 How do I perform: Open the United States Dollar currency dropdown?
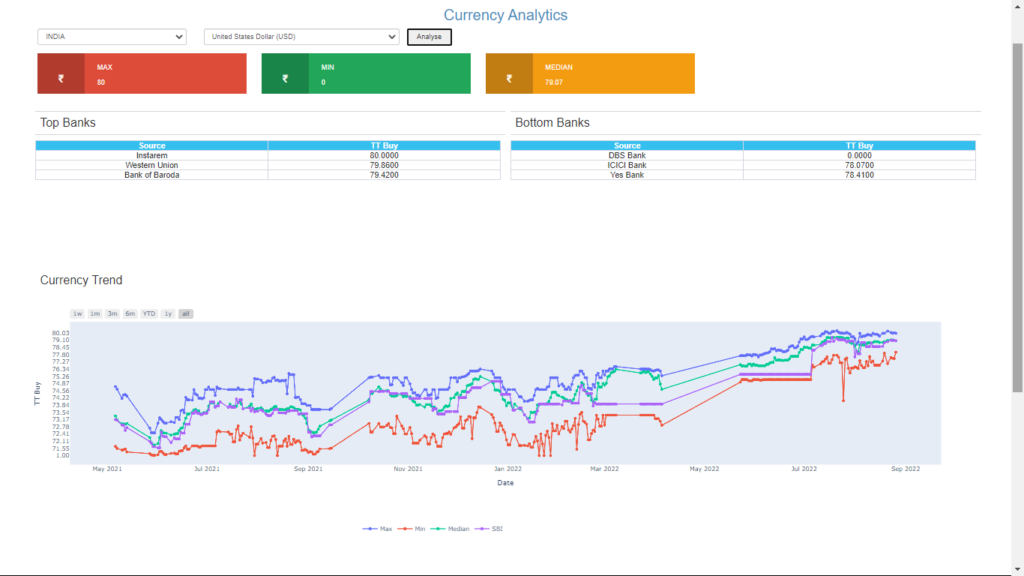[x=301, y=36]
